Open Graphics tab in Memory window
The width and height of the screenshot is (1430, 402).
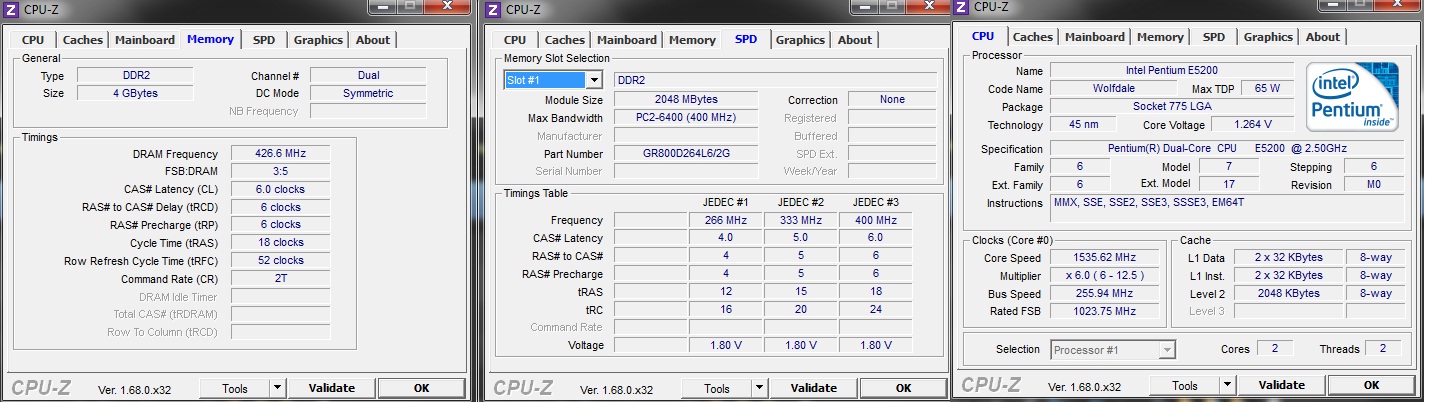318,40
